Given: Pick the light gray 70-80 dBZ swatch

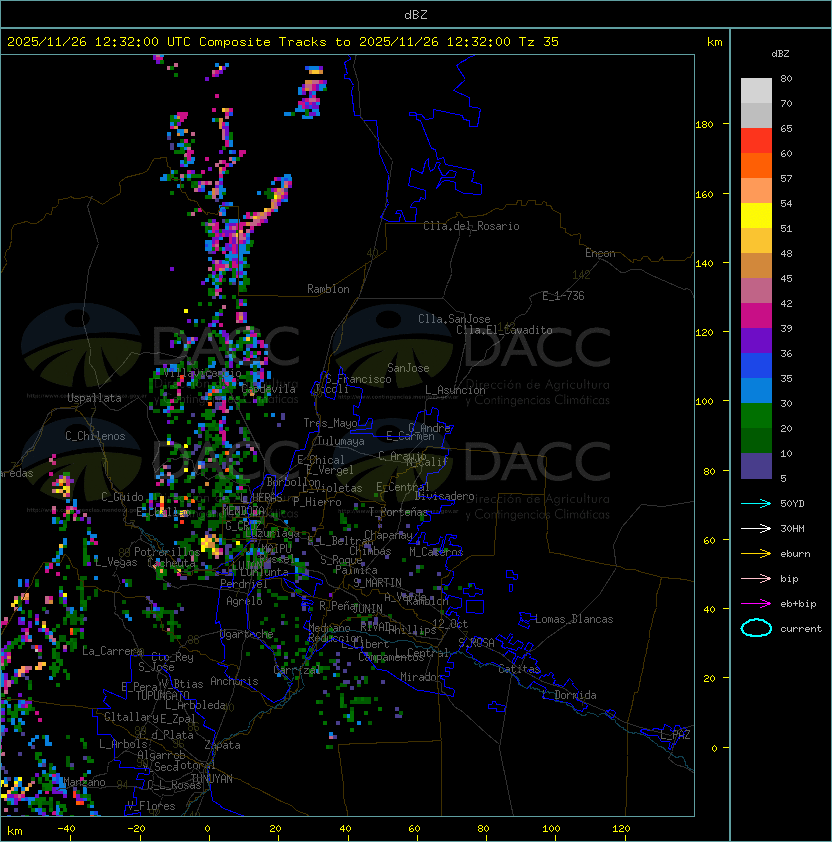Looking at the screenshot, I should pyautogui.click(x=756, y=91).
